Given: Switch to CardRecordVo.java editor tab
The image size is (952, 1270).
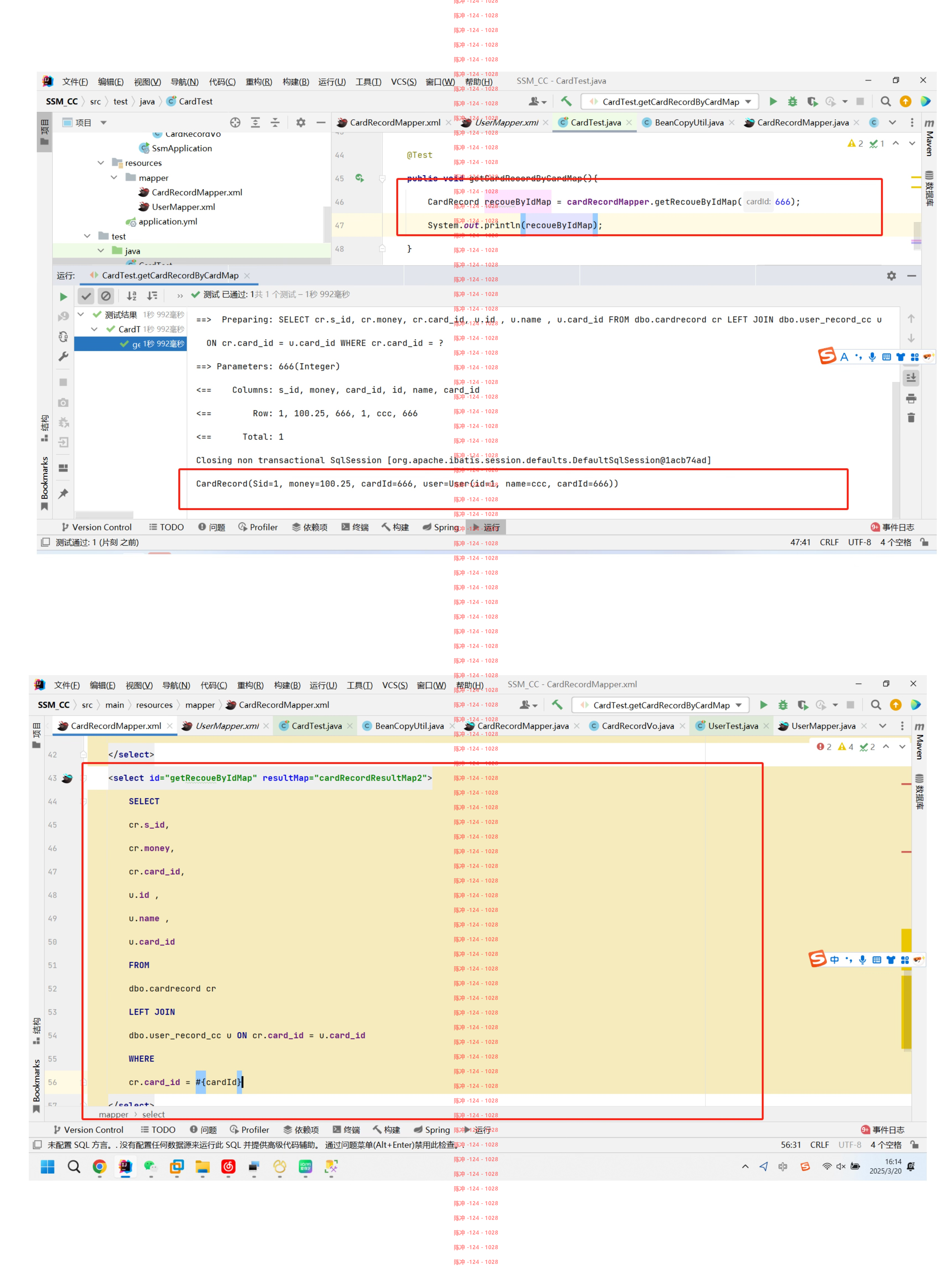Looking at the screenshot, I should (638, 726).
